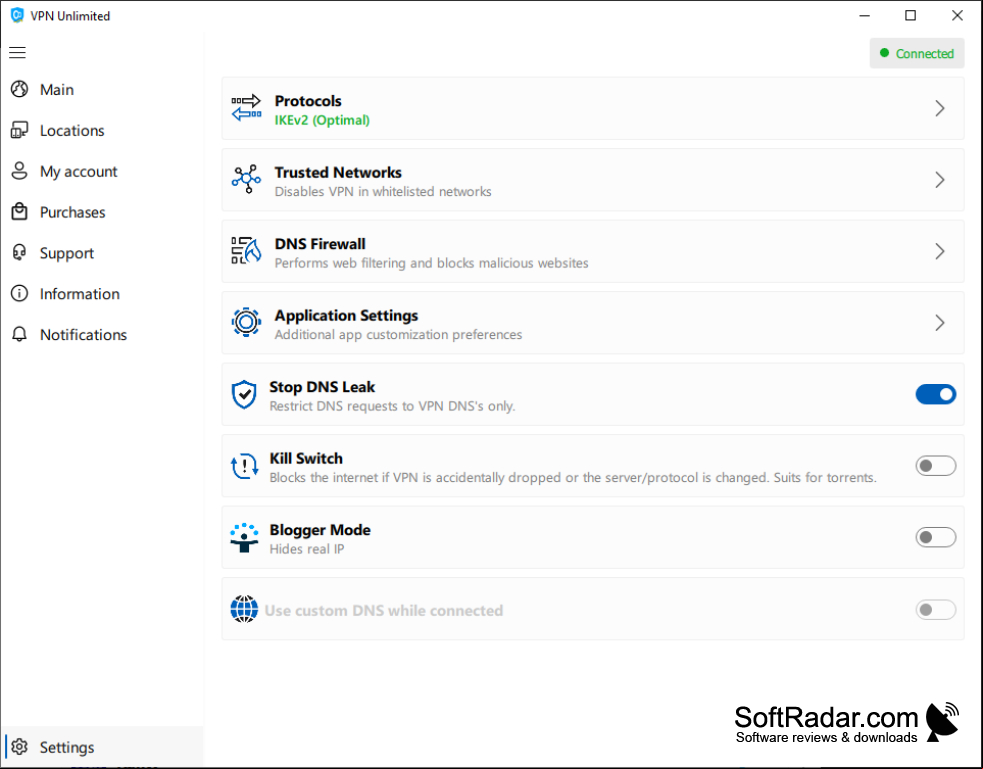Click 'Disables VPN in whitelisted networks' text
This screenshot has width=983, height=769.
click(383, 192)
